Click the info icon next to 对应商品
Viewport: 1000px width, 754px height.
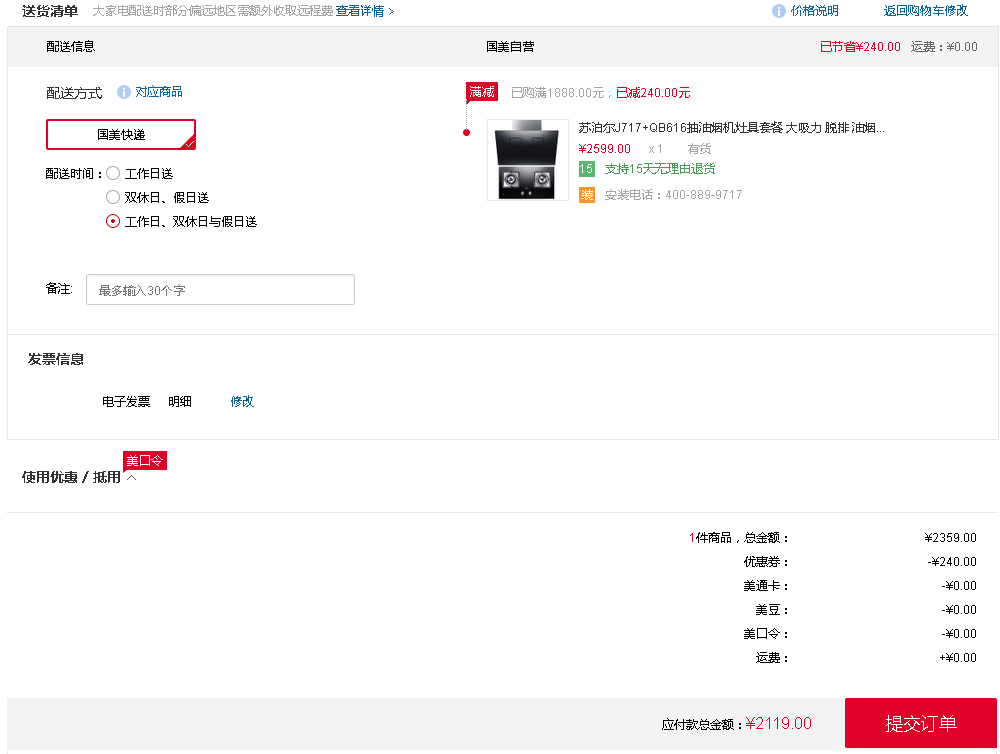click(x=124, y=92)
